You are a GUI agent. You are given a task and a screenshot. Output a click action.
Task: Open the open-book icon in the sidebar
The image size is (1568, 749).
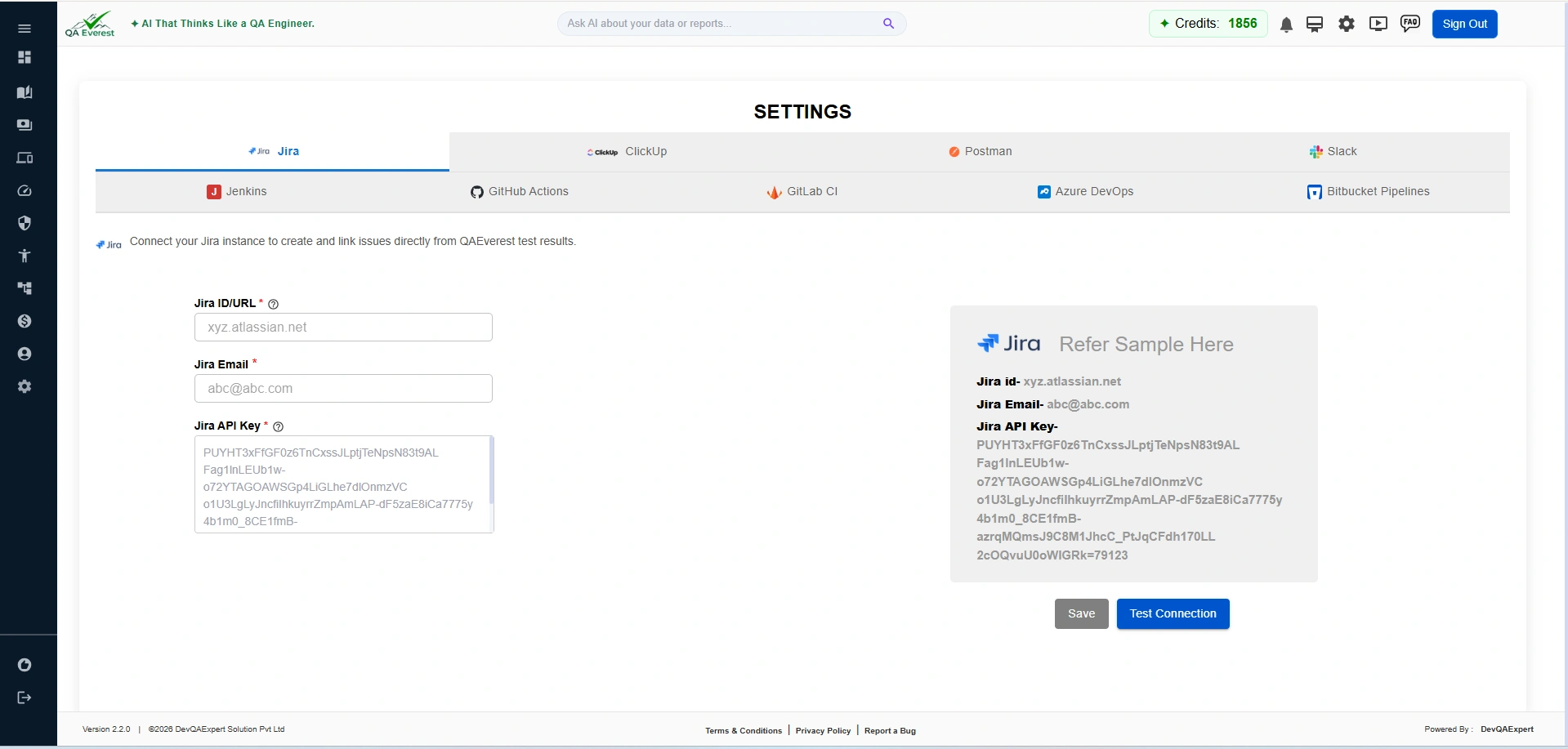[25, 92]
